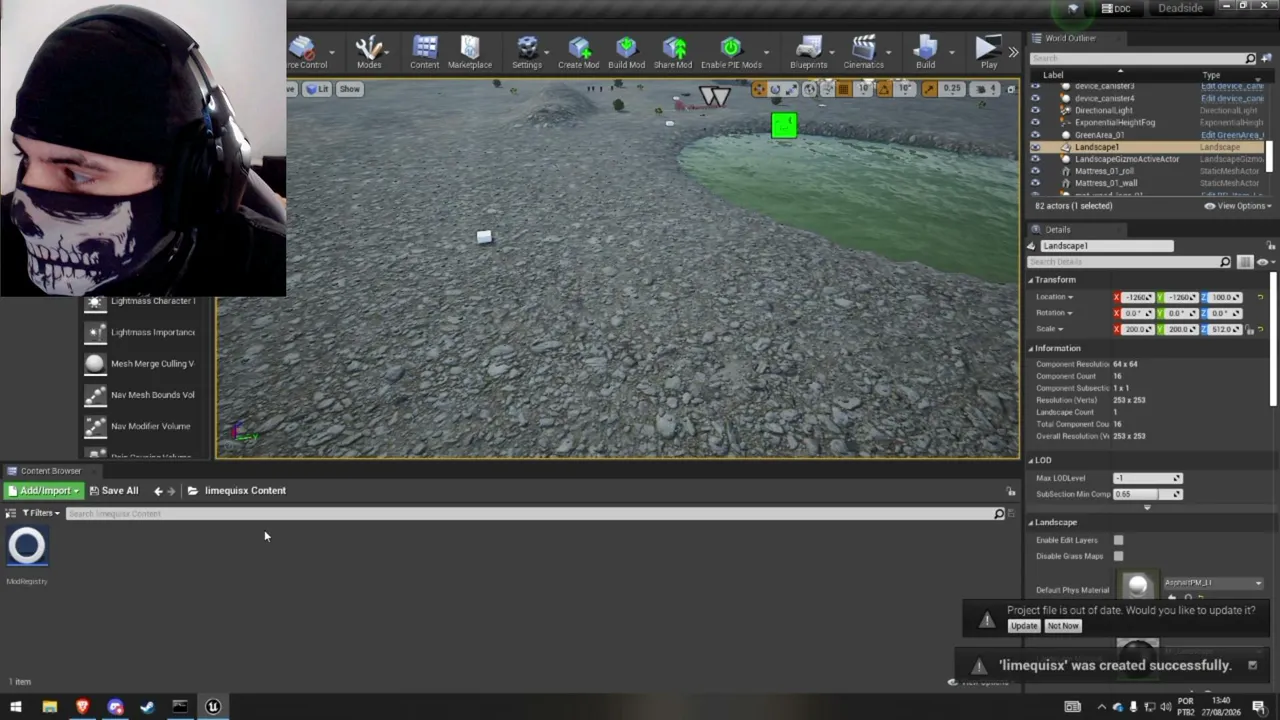1280x720 pixels.
Task: Toggle visibility of ExponentialHeightFog actor
Action: point(1035,122)
